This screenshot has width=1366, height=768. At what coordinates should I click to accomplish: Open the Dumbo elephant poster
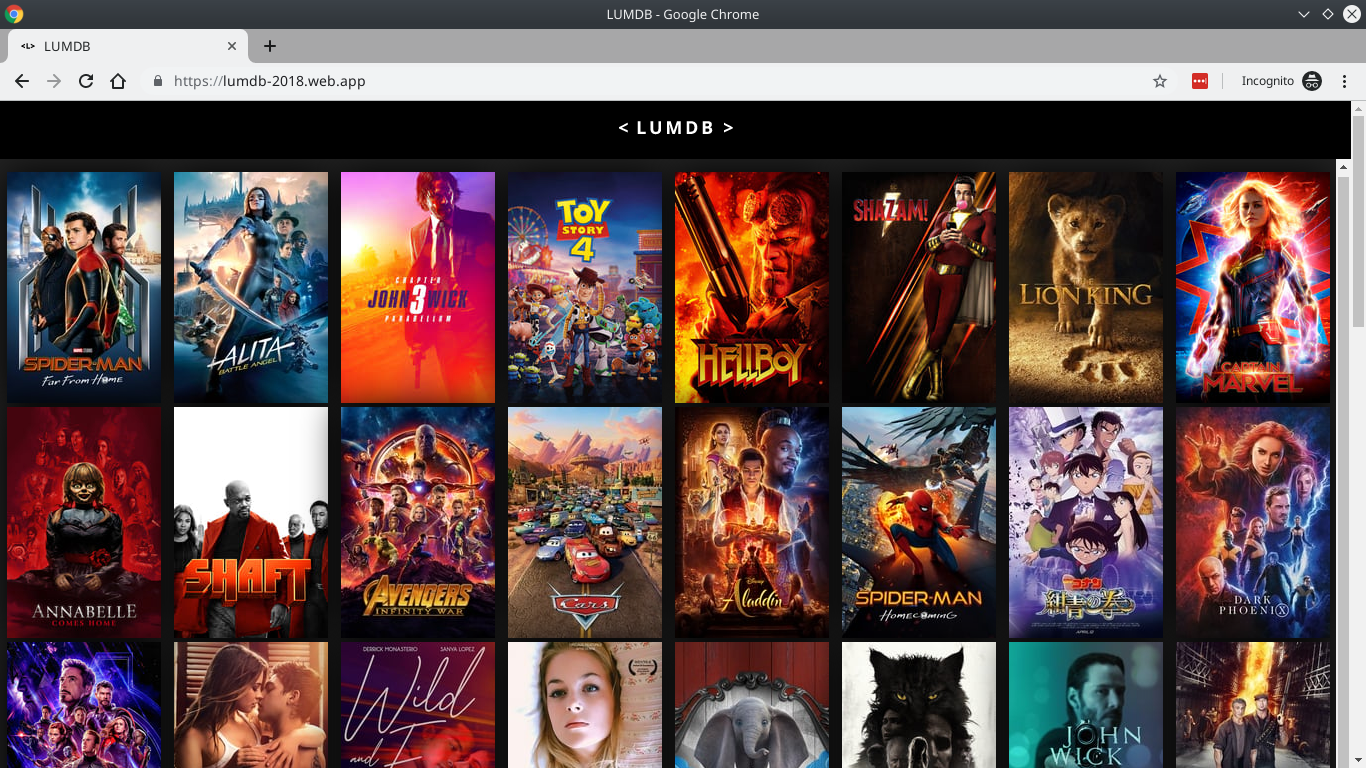(752, 705)
